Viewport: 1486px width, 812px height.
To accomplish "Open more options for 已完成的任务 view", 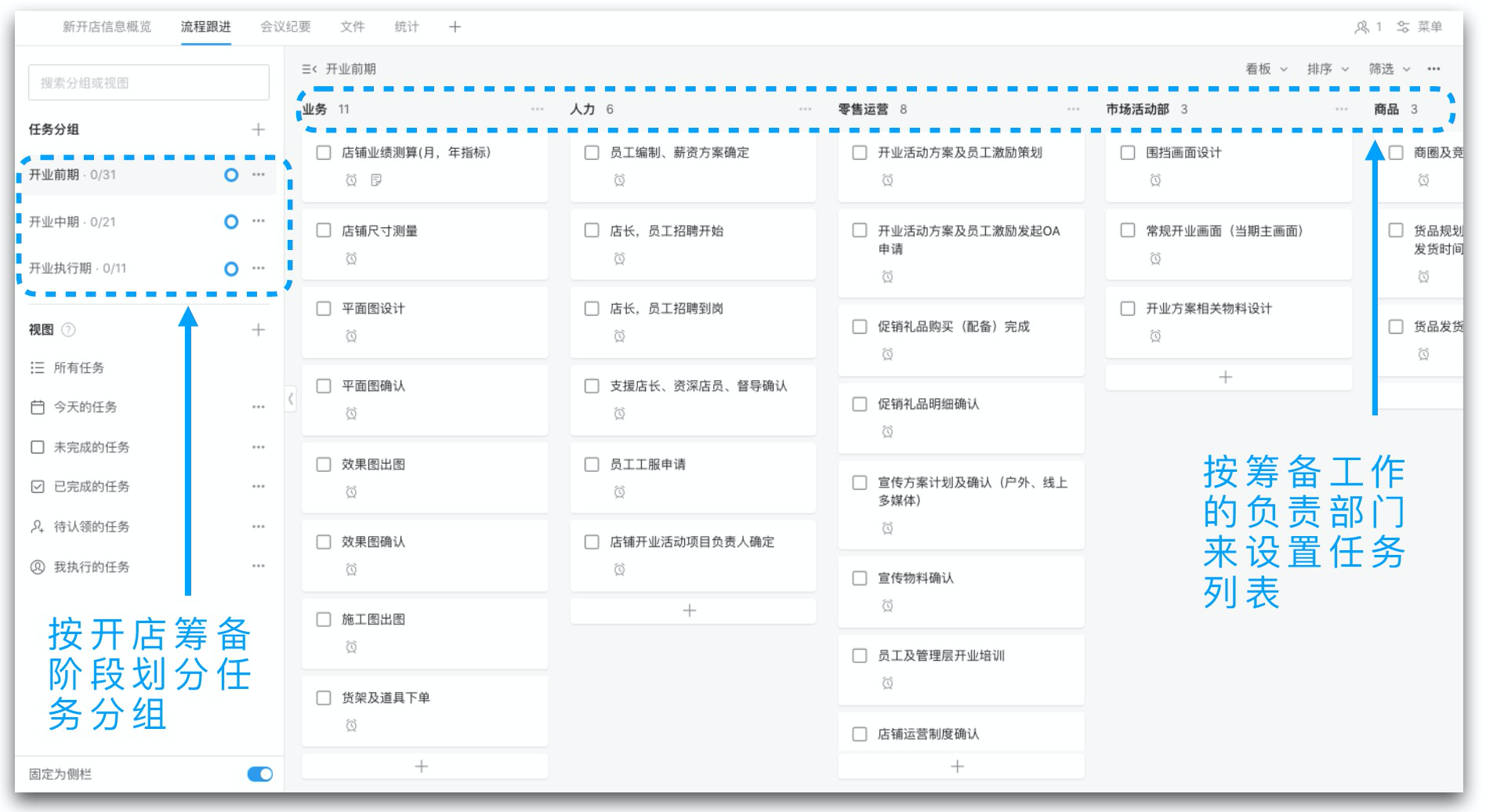I will click(x=259, y=487).
